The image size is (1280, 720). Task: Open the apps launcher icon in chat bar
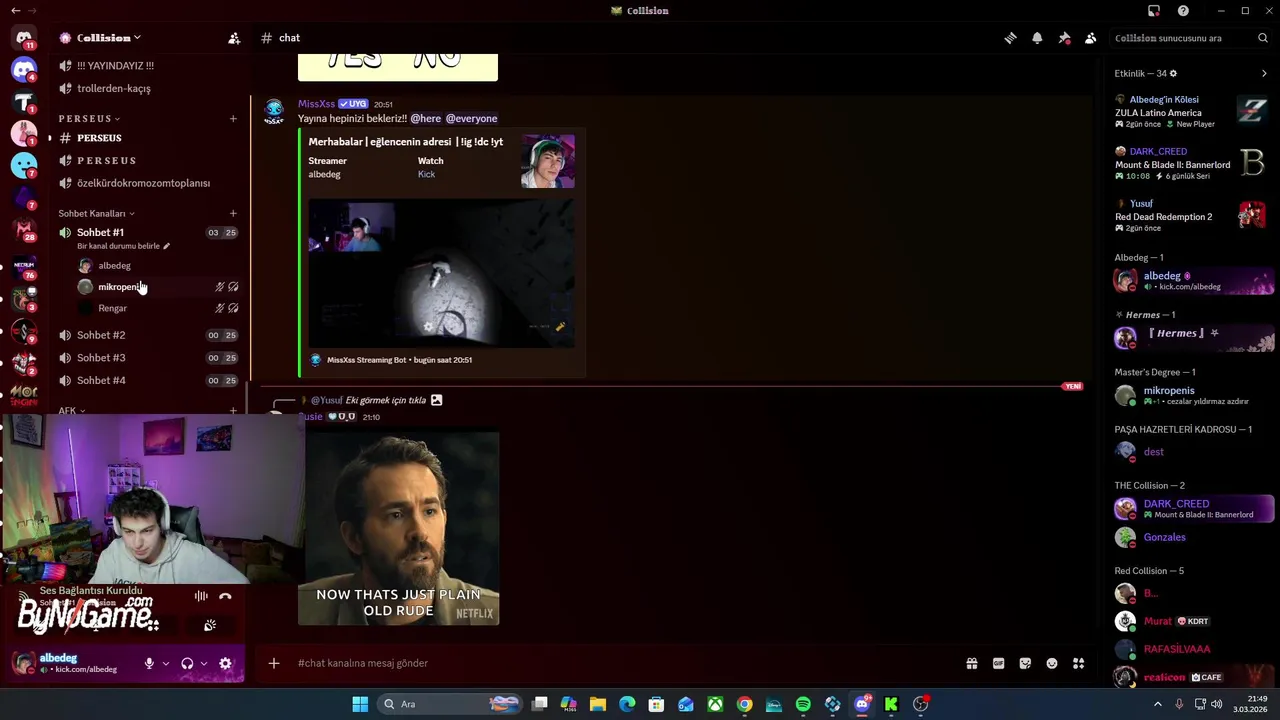[1079, 663]
